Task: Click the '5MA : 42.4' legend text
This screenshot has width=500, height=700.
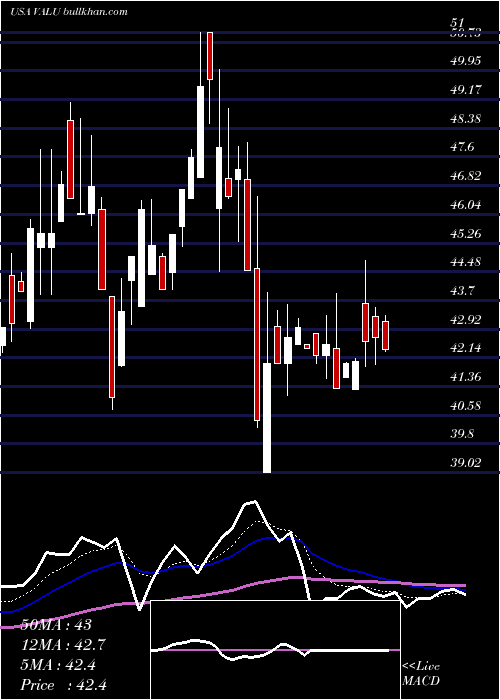Action: click(x=58, y=665)
